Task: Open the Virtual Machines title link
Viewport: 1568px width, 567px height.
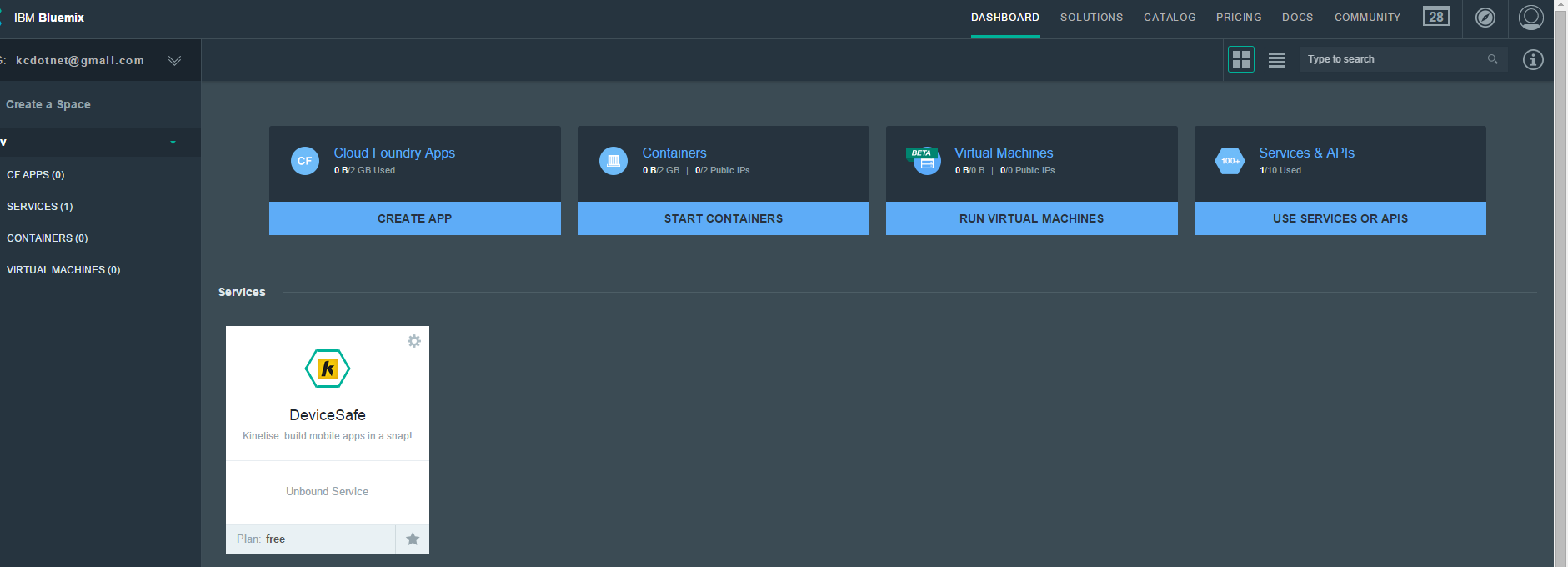Action: [x=1004, y=153]
